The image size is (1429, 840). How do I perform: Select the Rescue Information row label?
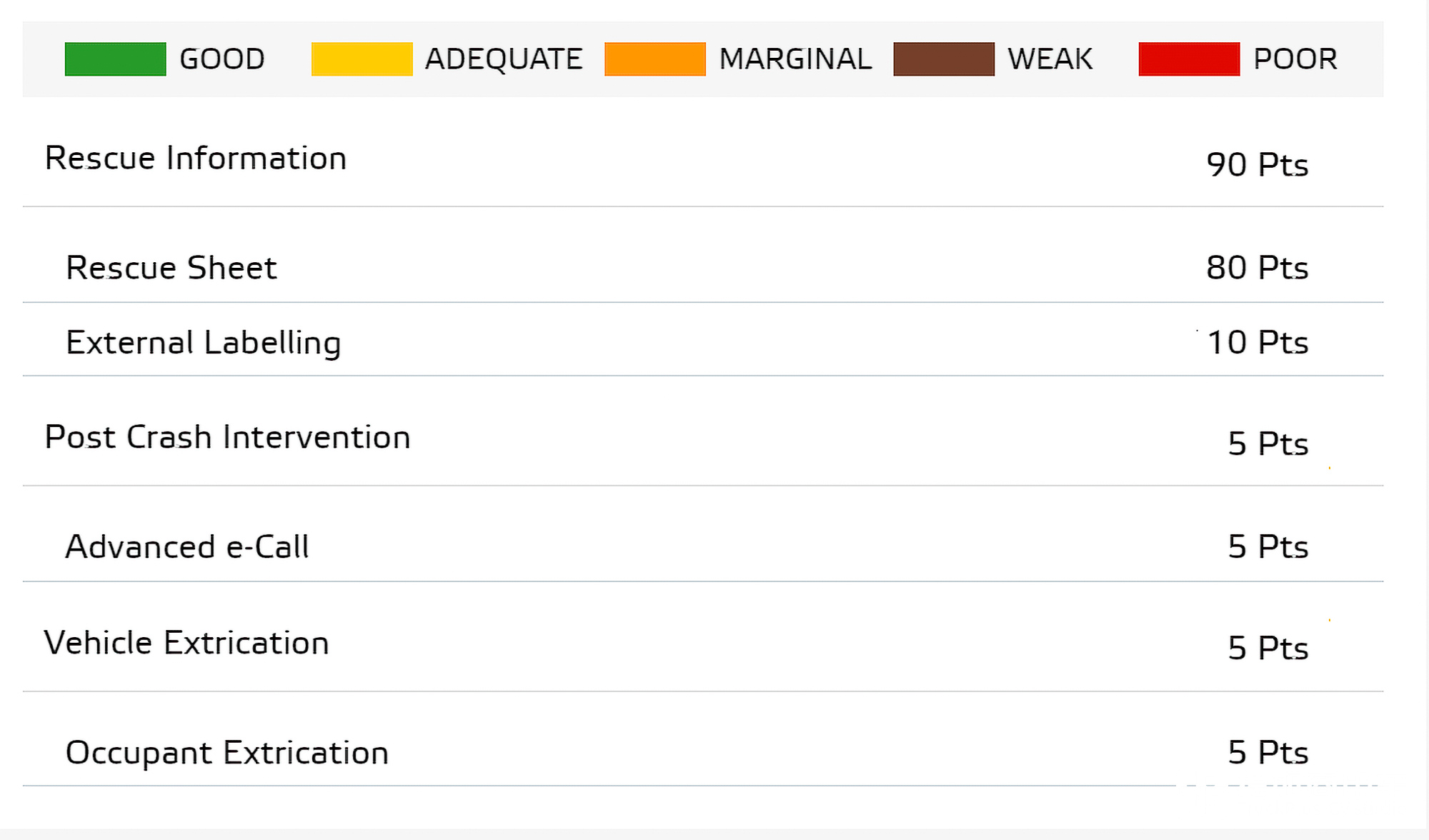click(x=195, y=158)
